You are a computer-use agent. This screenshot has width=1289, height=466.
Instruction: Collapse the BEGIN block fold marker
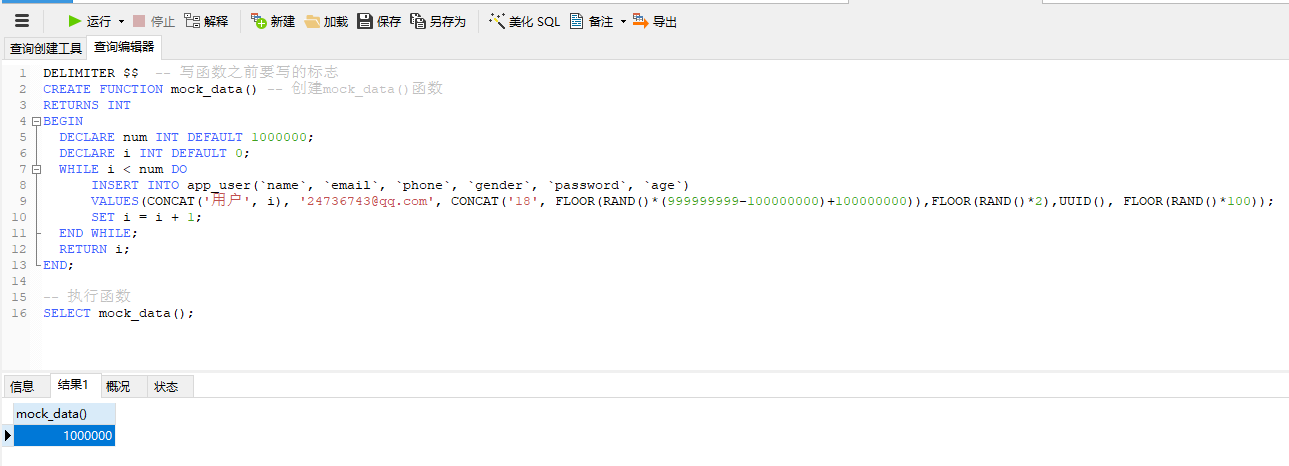click(36, 121)
